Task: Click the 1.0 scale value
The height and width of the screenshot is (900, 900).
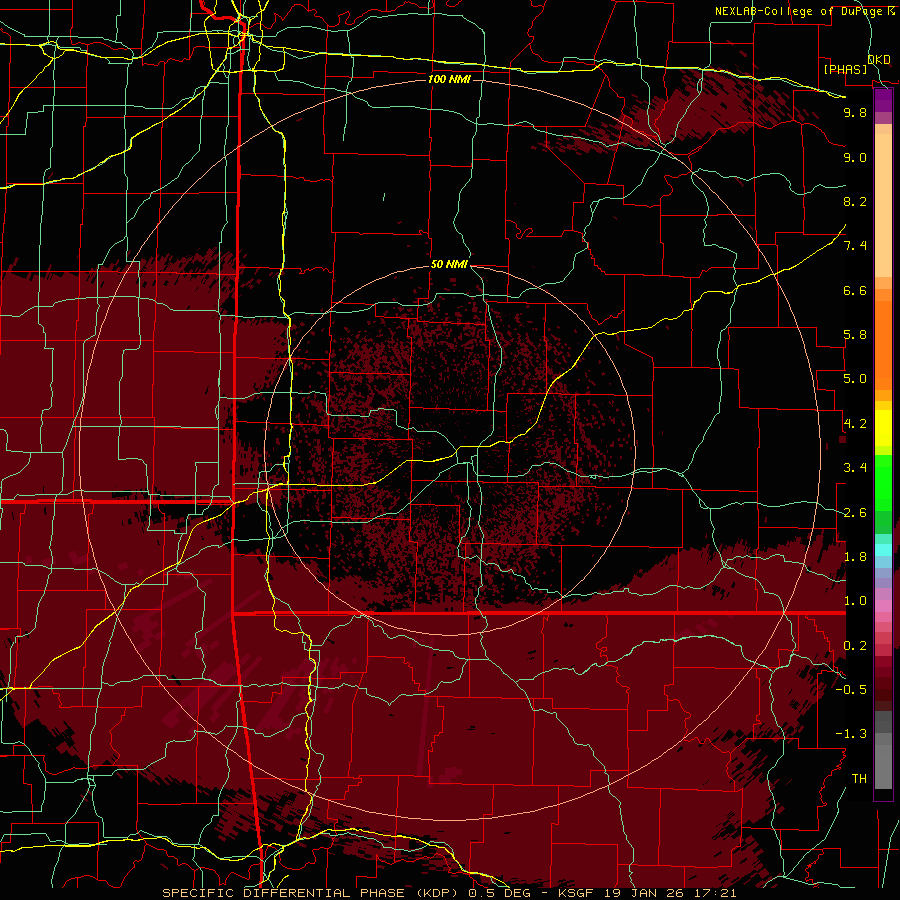Action: (x=855, y=602)
